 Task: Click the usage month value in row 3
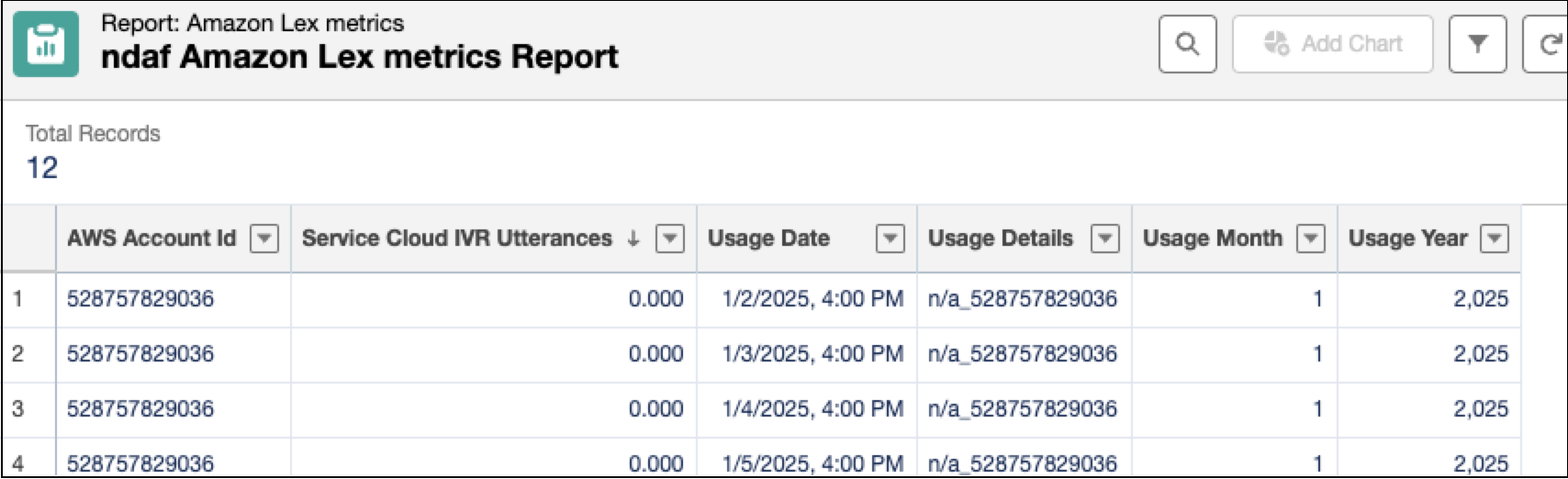coord(1317,409)
